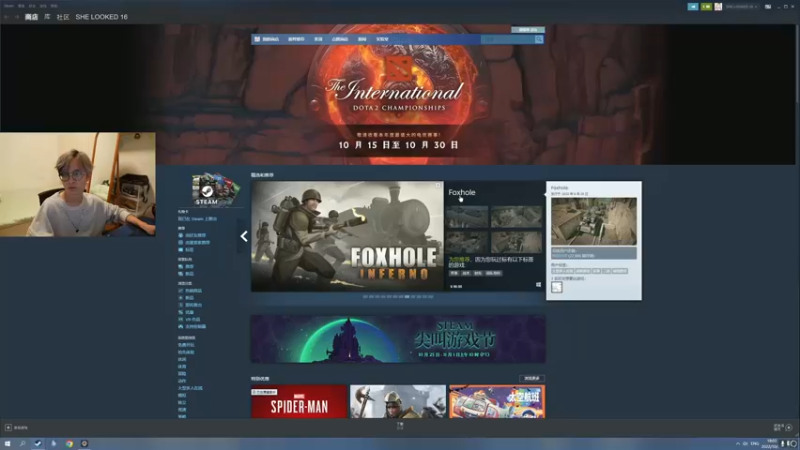Expand 类别 in the store nav bar
This screenshot has width=800, height=450.
click(x=318, y=39)
